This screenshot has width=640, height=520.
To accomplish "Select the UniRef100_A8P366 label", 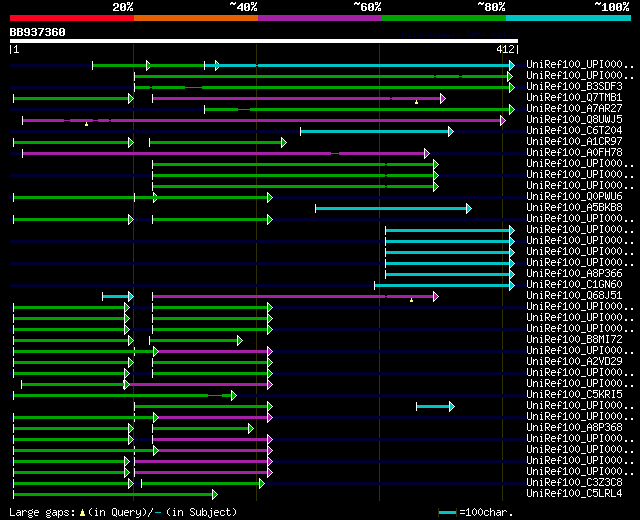I will coord(574,273).
